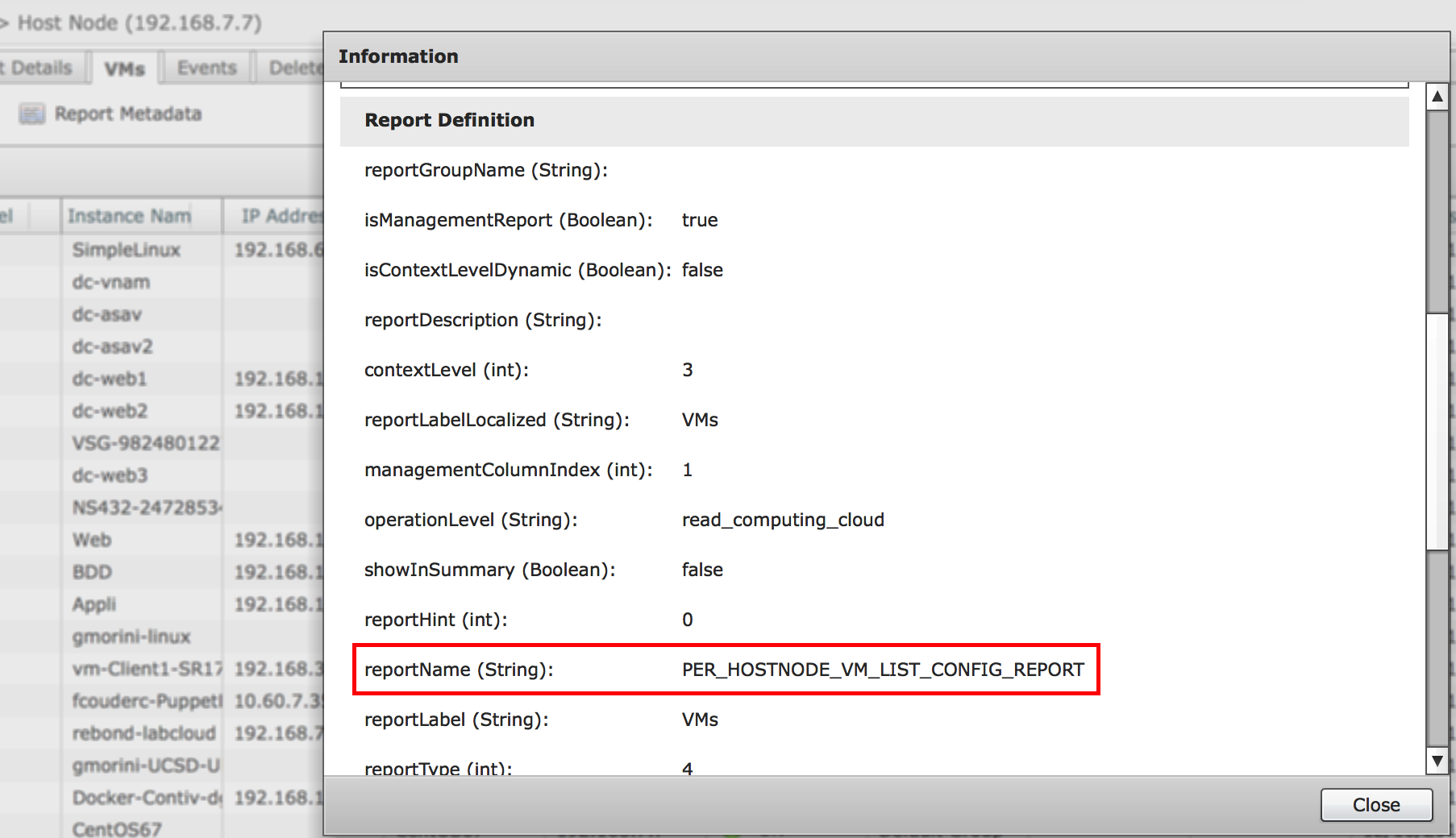The image size is (1456, 838).
Task: Click the managementColumnIndex (int) label
Action: tap(509, 470)
